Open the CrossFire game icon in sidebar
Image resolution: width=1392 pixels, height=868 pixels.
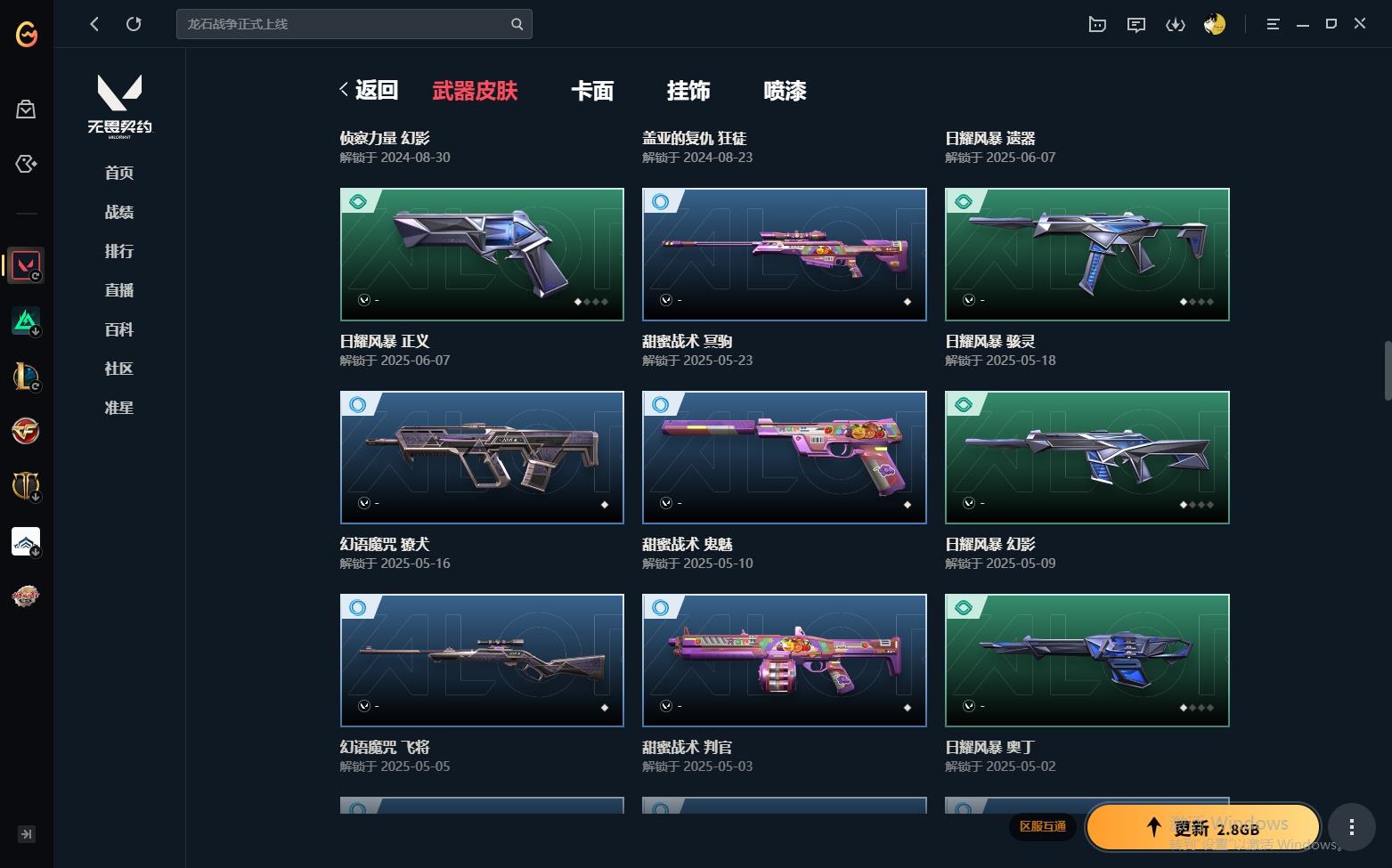(26, 431)
